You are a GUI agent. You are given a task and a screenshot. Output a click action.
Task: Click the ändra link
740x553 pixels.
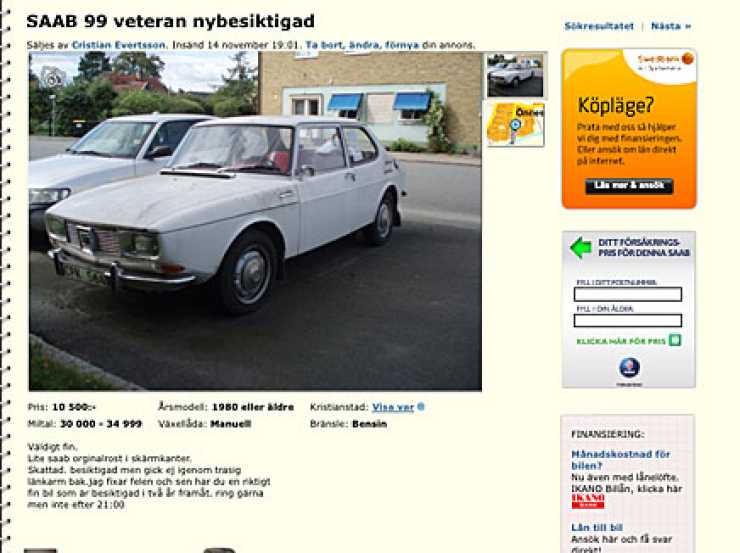[x=364, y=45]
